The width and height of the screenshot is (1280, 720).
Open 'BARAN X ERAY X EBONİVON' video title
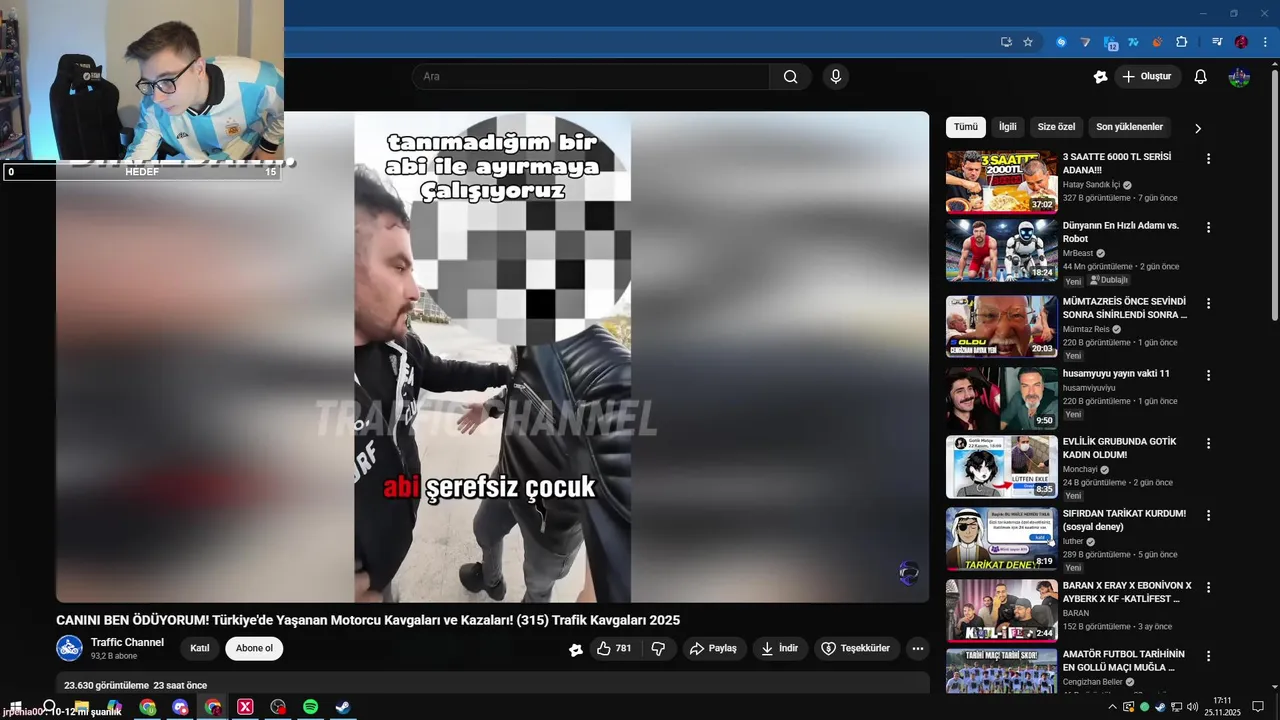[x=1127, y=592]
